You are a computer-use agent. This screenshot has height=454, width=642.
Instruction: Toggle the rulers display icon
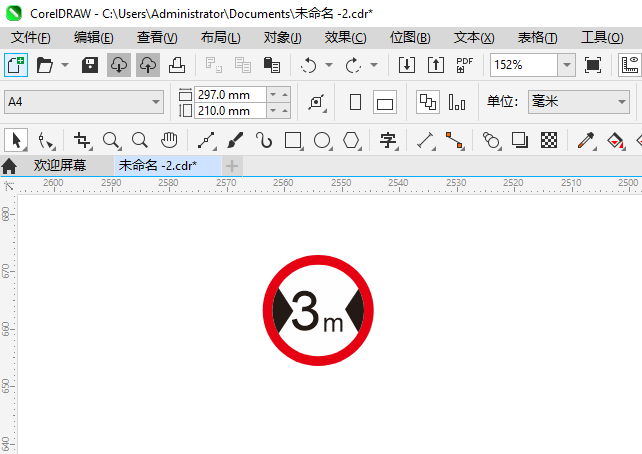coord(630,65)
